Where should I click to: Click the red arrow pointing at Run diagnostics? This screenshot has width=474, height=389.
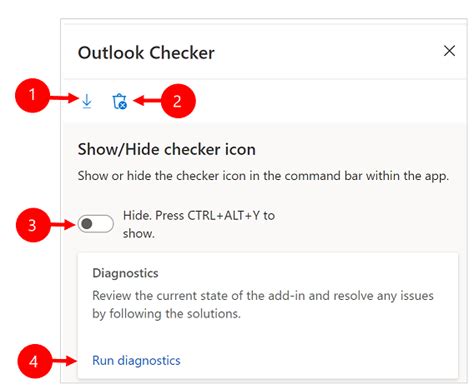tap(64, 361)
